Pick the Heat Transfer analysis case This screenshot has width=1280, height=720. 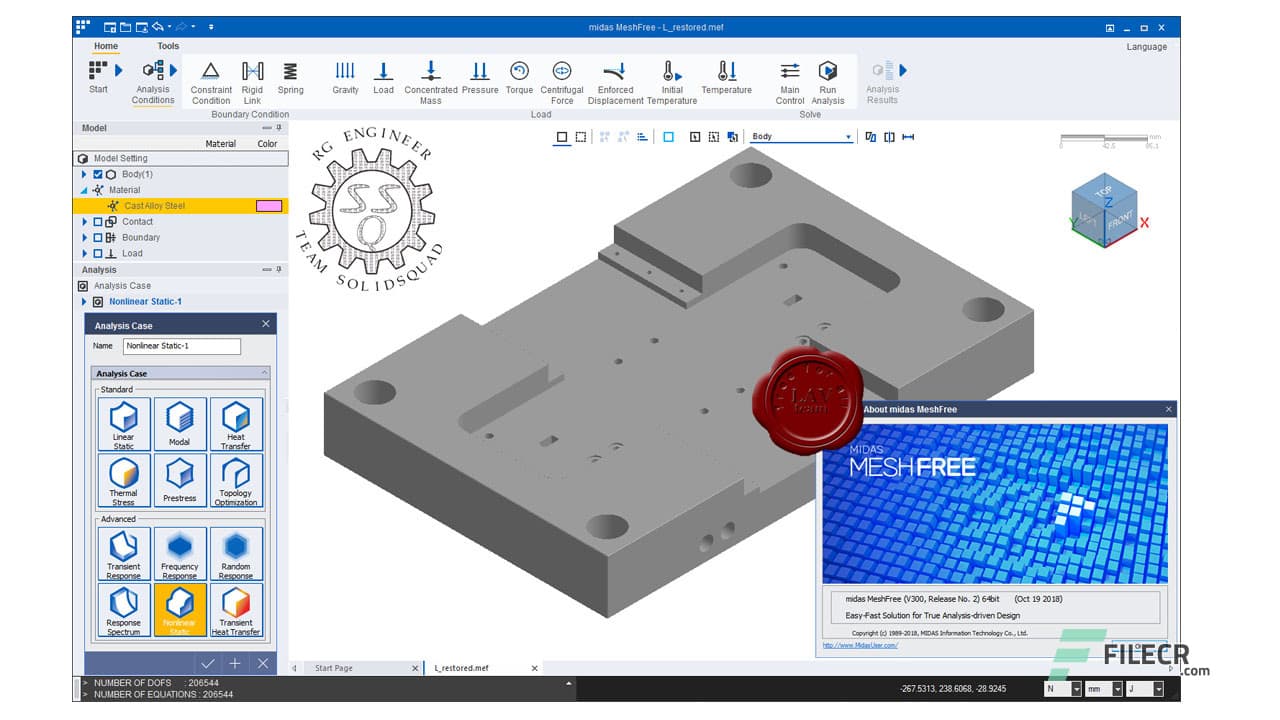(x=237, y=420)
